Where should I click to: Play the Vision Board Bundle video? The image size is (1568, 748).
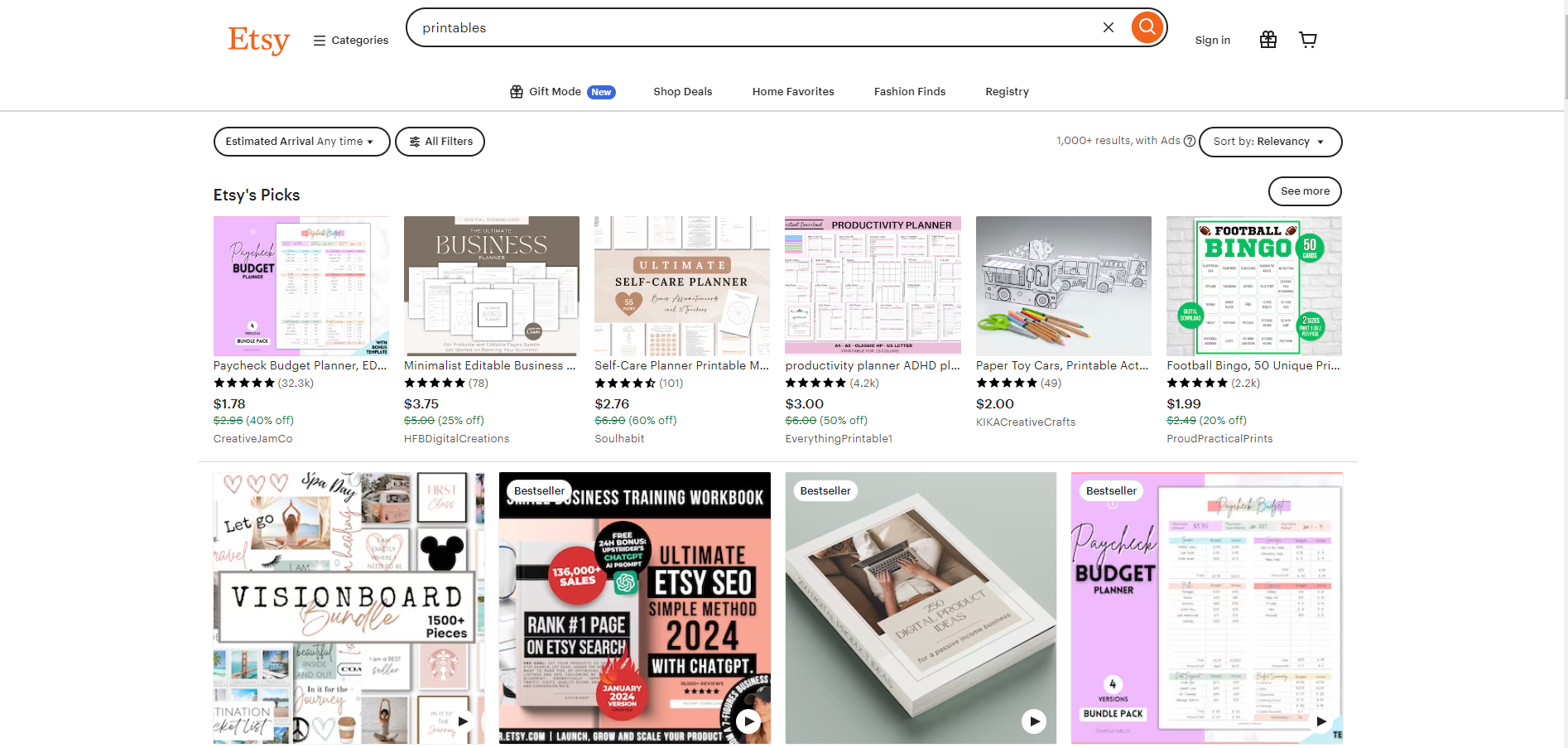click(464, 721)
